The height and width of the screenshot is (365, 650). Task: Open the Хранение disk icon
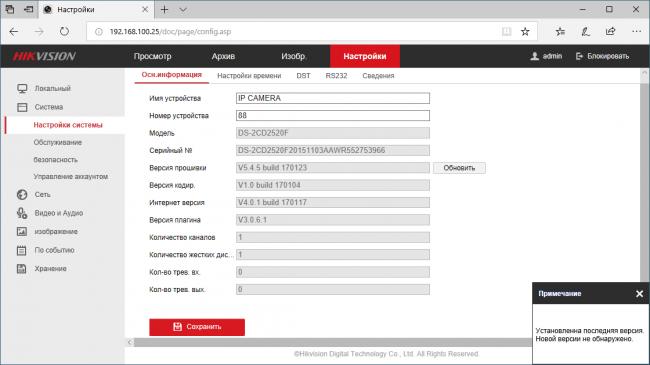22,269
